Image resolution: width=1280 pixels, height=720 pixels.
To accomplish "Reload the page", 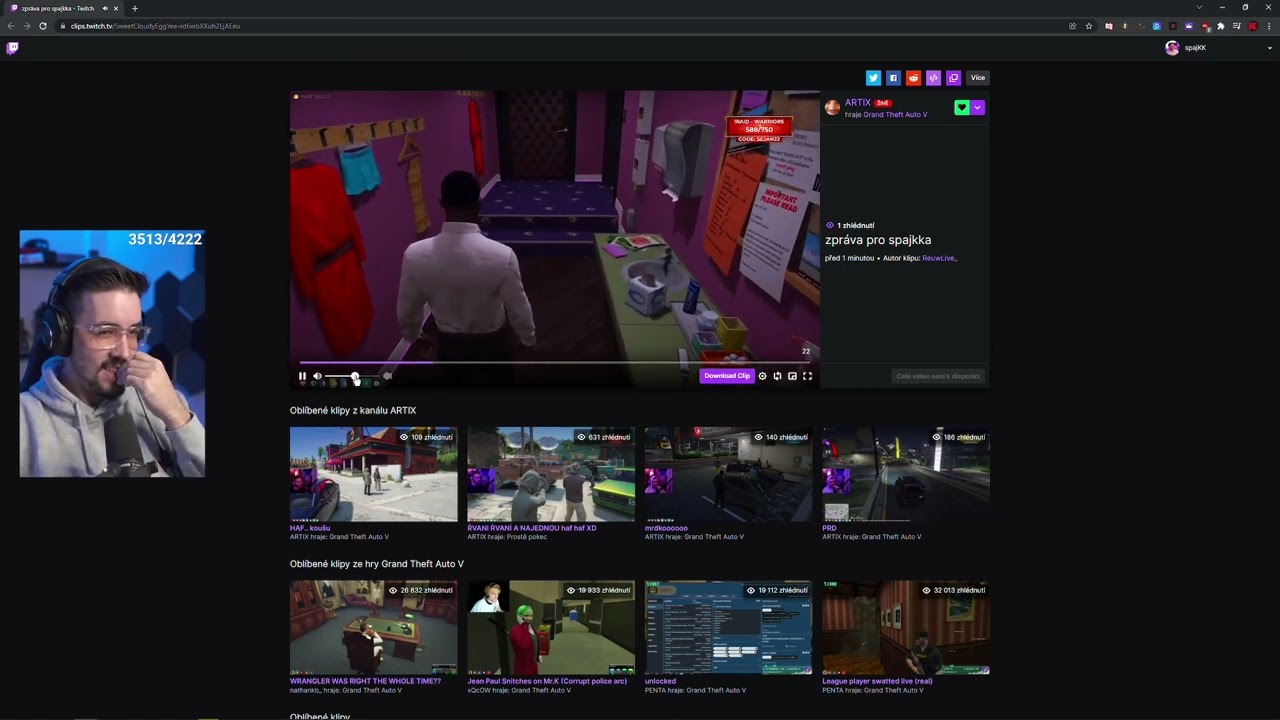I will tap(43, 26).
